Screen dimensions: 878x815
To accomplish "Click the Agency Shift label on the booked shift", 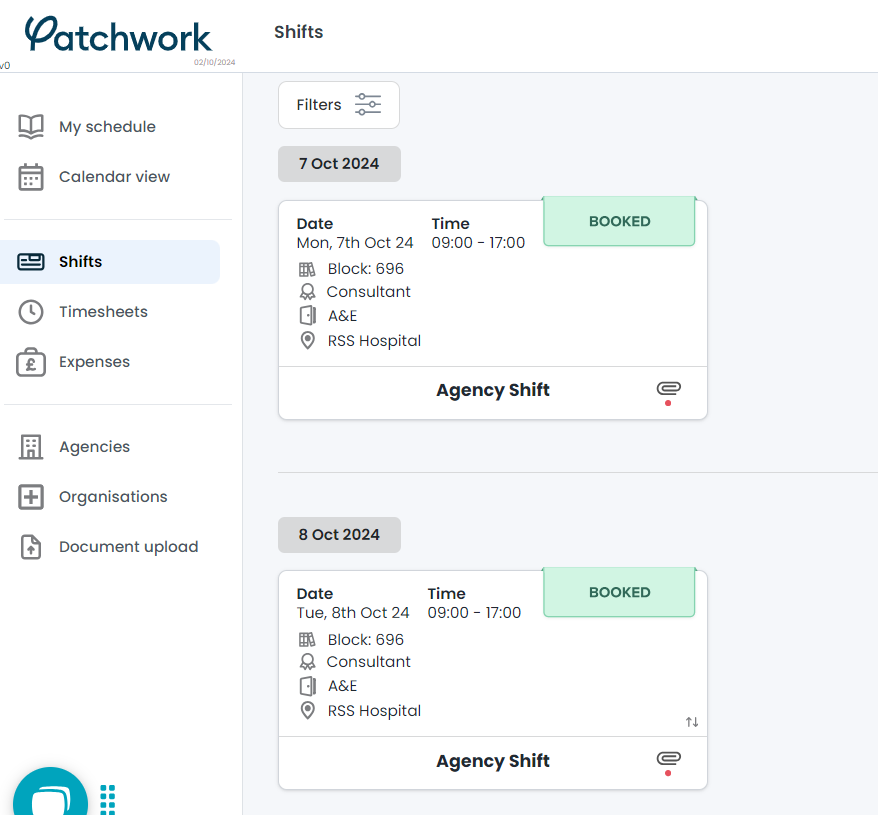I will pyautogui.click(x=492, y=390).
